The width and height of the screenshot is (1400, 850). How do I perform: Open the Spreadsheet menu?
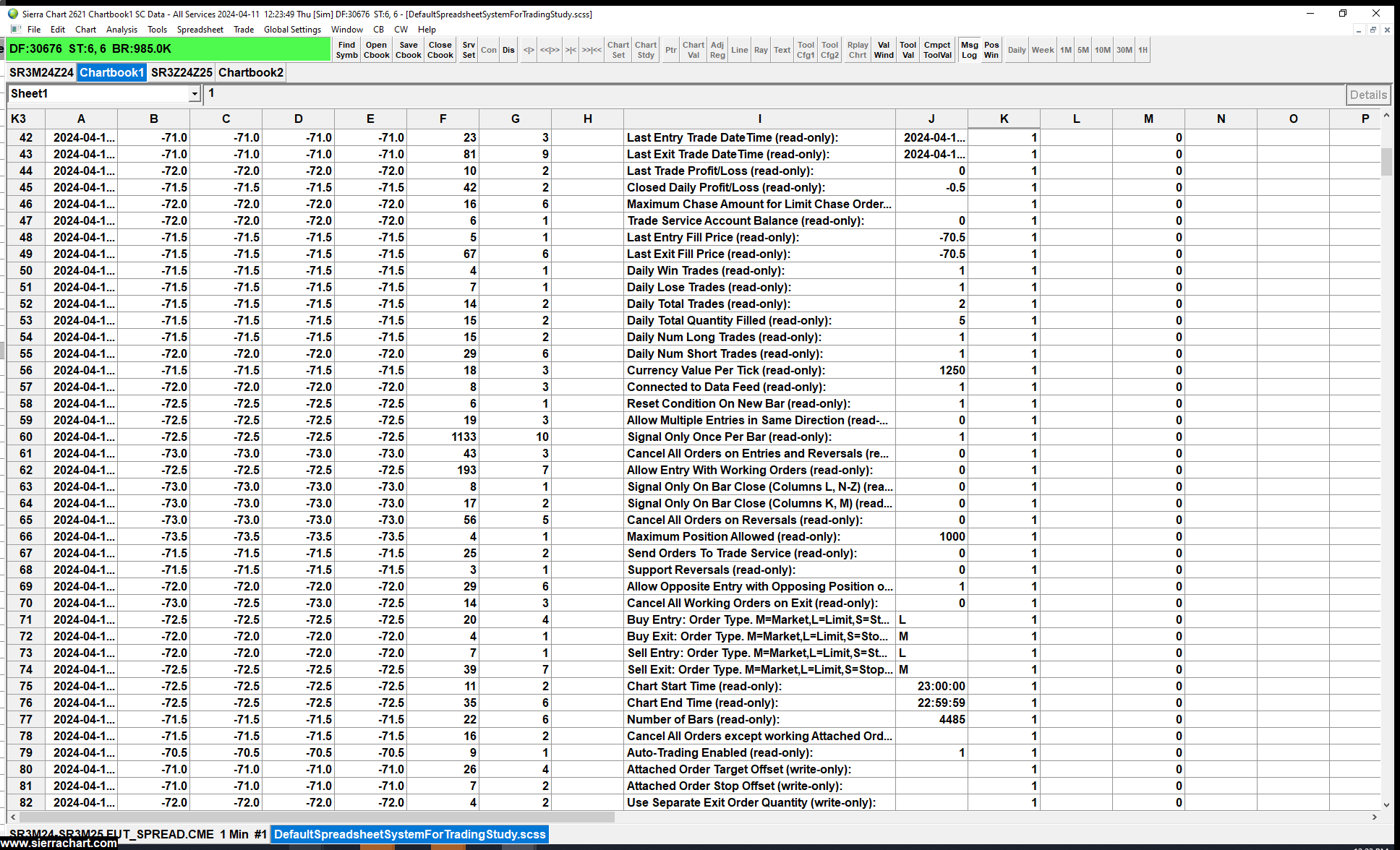pos(200,30)
